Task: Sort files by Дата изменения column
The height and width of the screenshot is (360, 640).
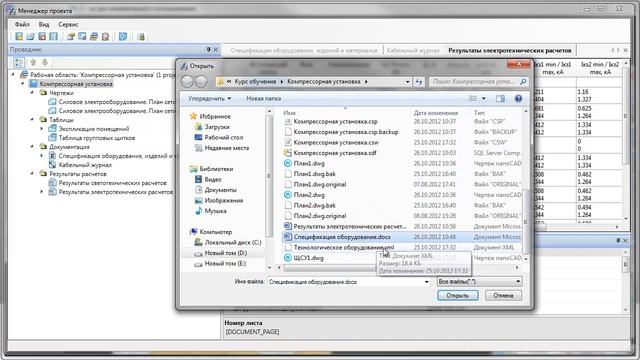Action: point(436,113)
